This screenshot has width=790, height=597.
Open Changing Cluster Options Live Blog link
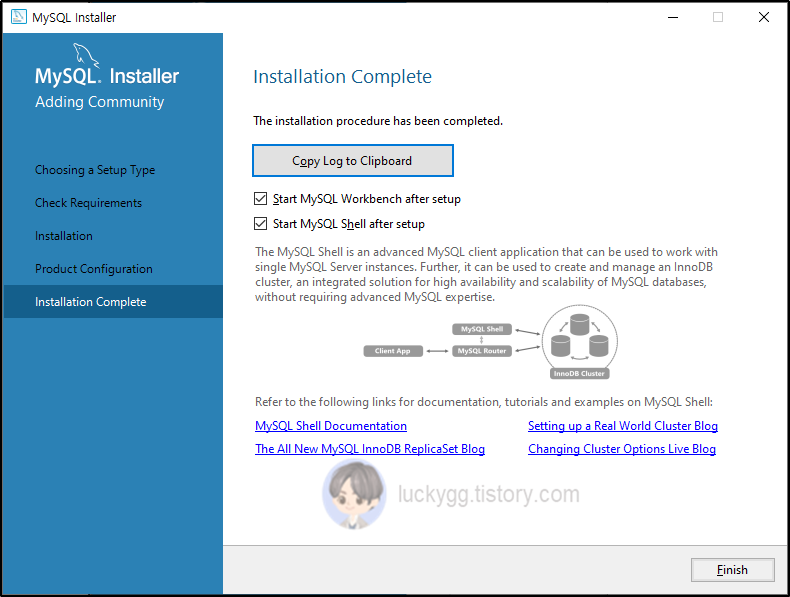point(622,449)
